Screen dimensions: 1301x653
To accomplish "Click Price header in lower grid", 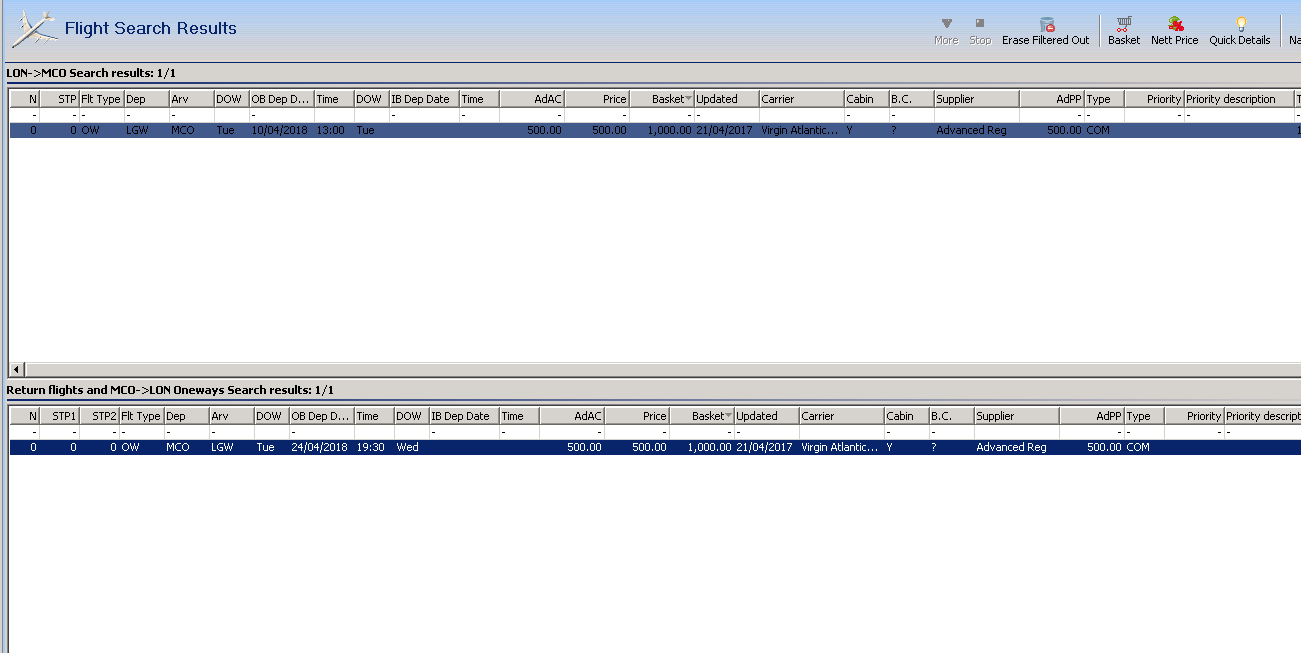I will pos(637,416).
